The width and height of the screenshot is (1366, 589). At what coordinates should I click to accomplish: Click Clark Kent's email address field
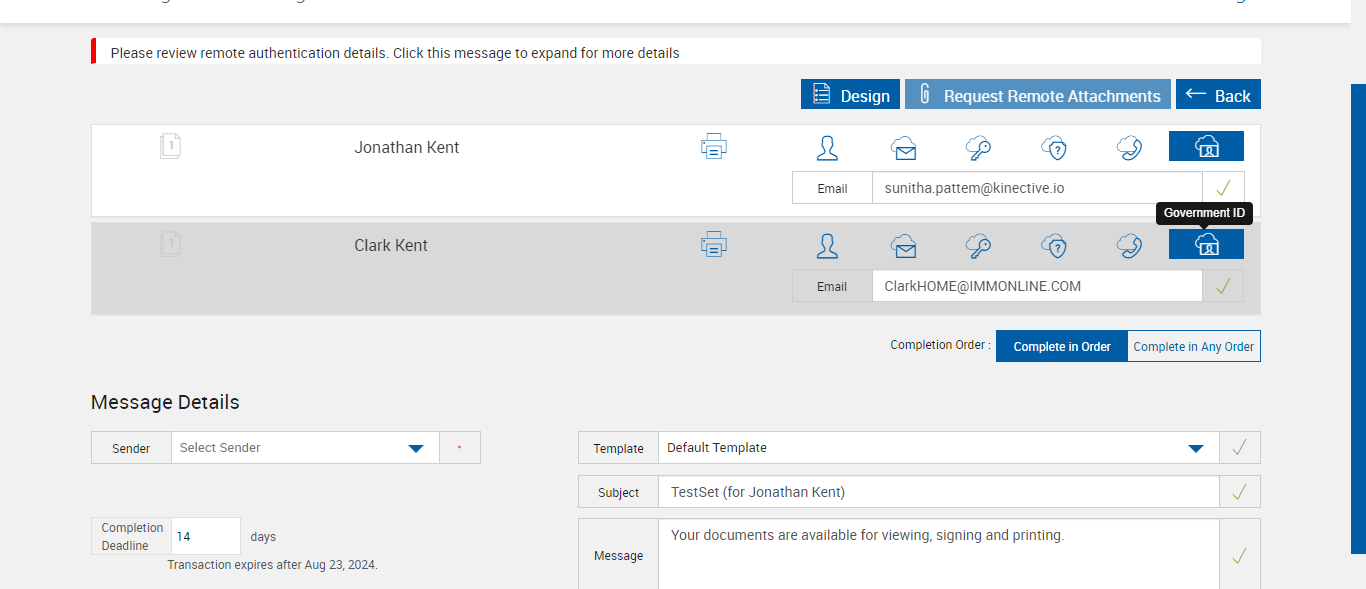point(1036,286)
